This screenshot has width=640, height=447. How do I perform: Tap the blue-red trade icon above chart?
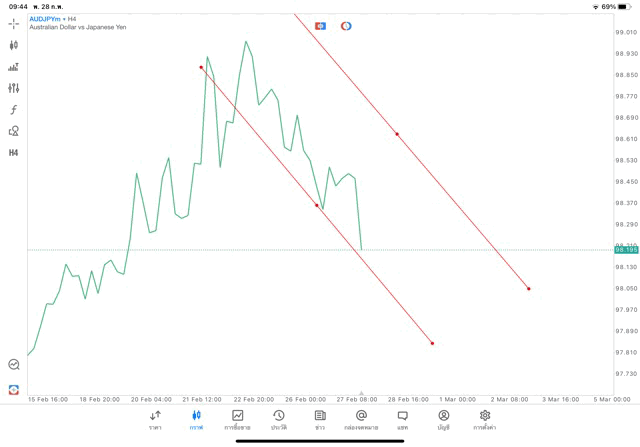(x=320, y=25)
